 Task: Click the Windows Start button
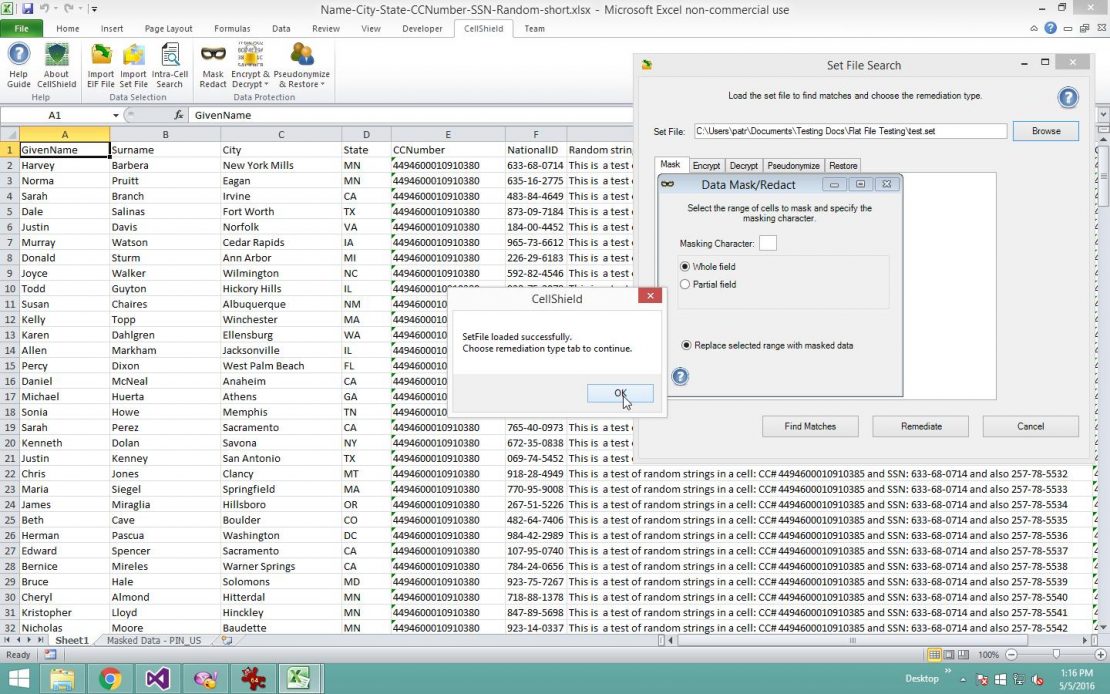18,679
